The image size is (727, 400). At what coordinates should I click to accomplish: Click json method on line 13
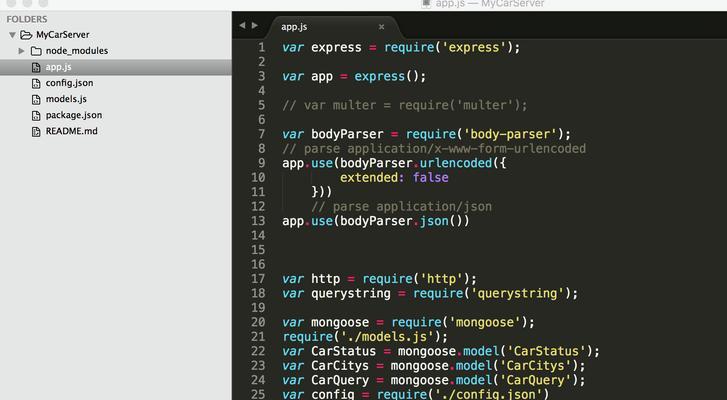pyautogui.click(x=434, y=221)
